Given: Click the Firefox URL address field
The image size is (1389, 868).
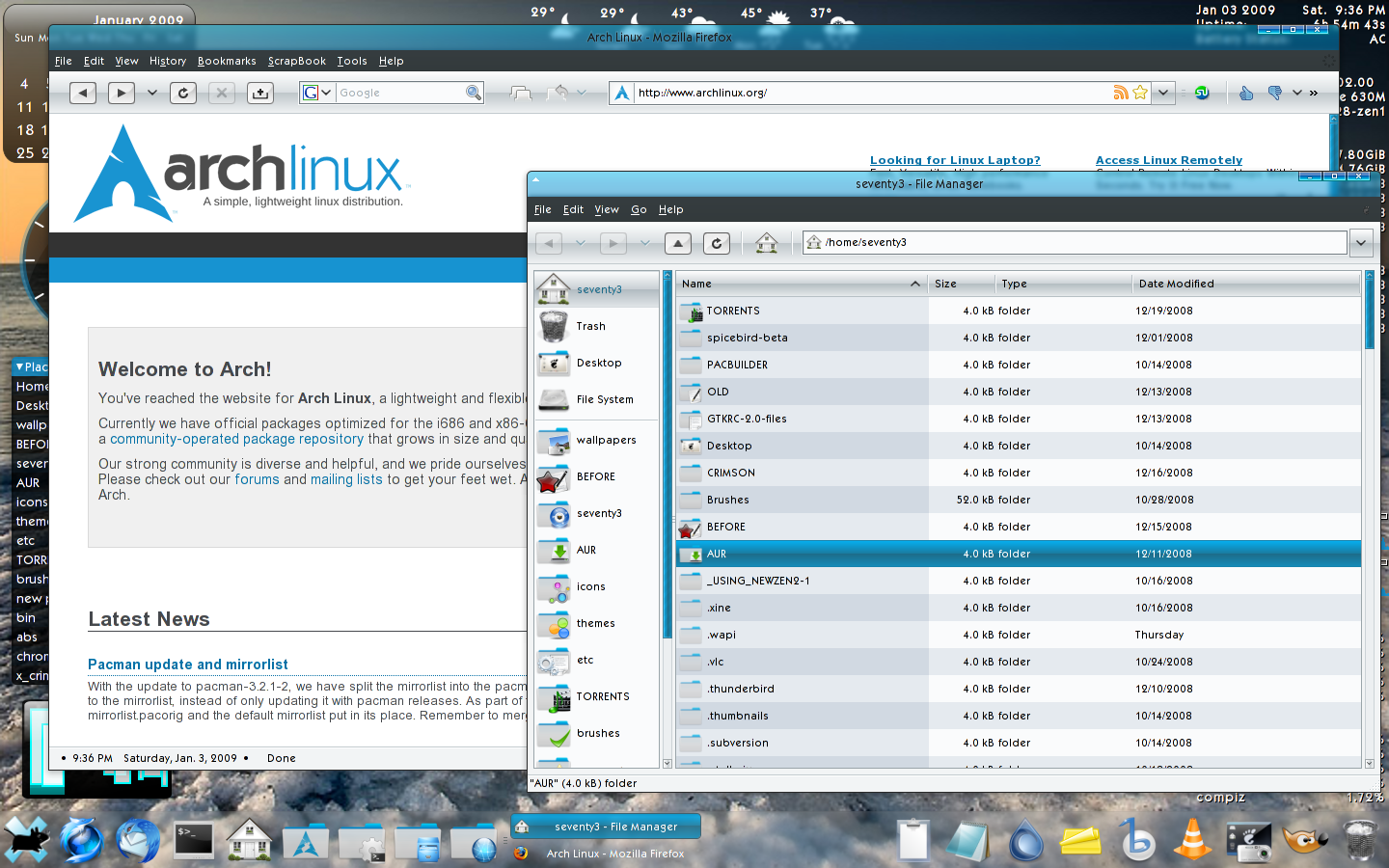Looking at the screenshot, I should (x=872, y=93).
